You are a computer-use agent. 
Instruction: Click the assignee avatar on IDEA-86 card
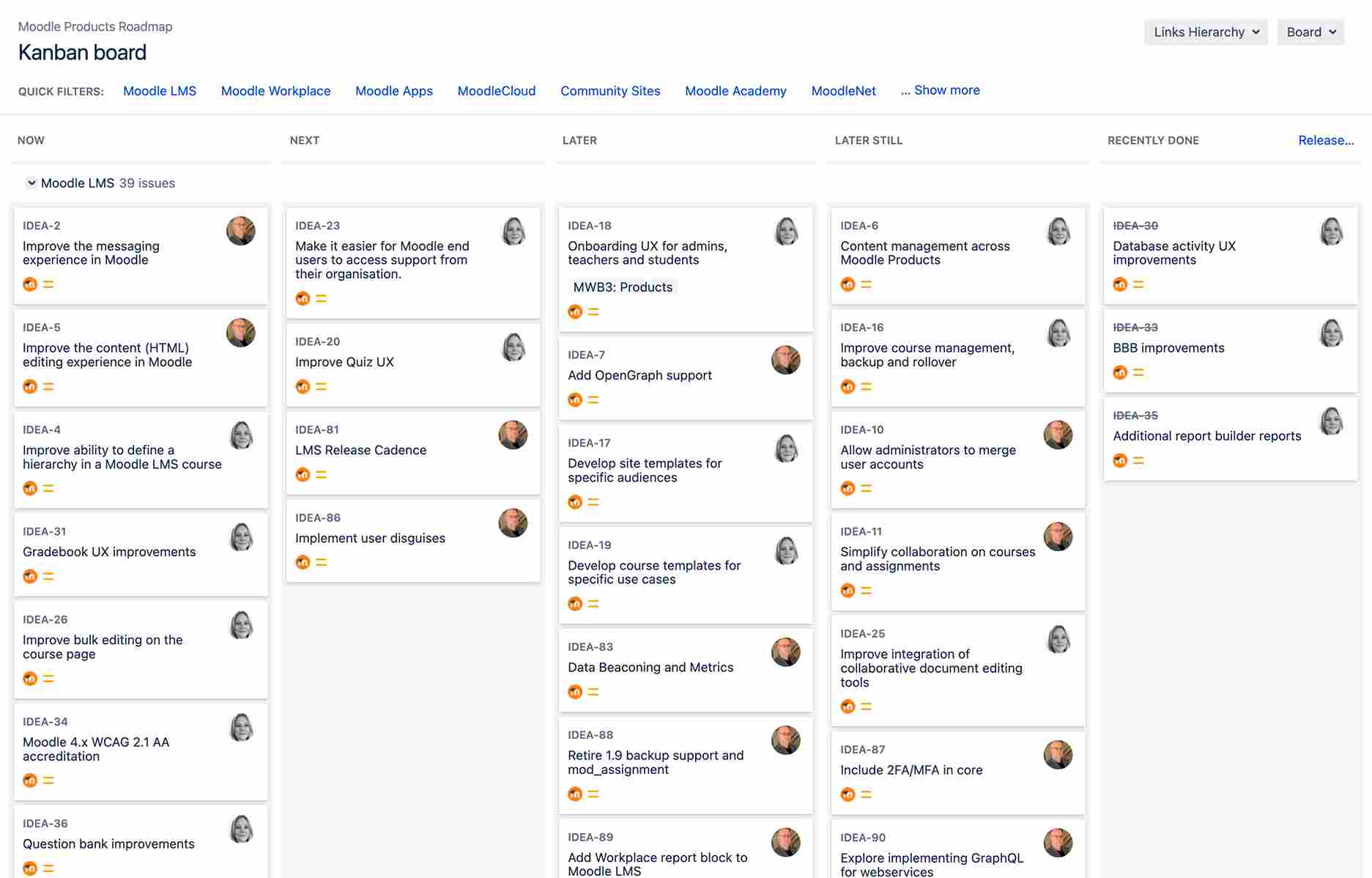(513, 523)
